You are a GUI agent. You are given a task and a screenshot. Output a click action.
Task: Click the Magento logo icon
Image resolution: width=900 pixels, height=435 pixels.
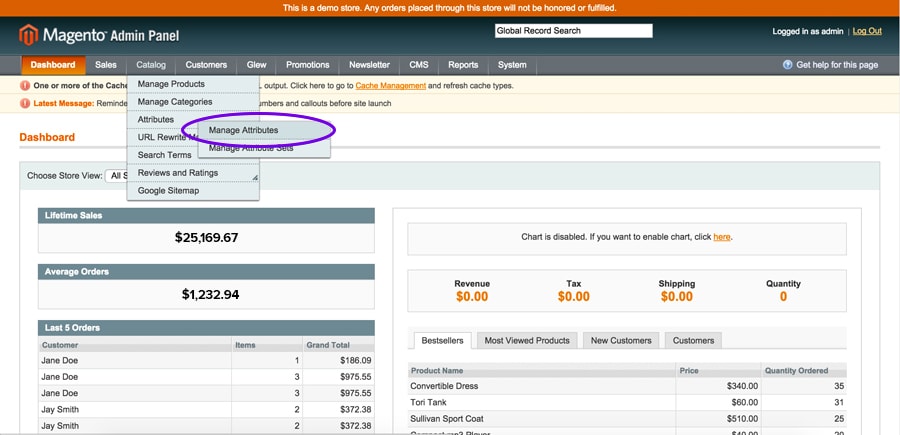(x=28, y=35)
